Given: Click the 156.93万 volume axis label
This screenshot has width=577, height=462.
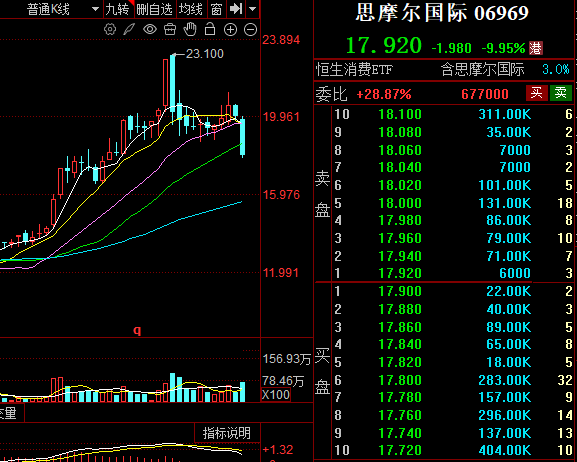Looking at the screenshot, I should coord(287,359).
